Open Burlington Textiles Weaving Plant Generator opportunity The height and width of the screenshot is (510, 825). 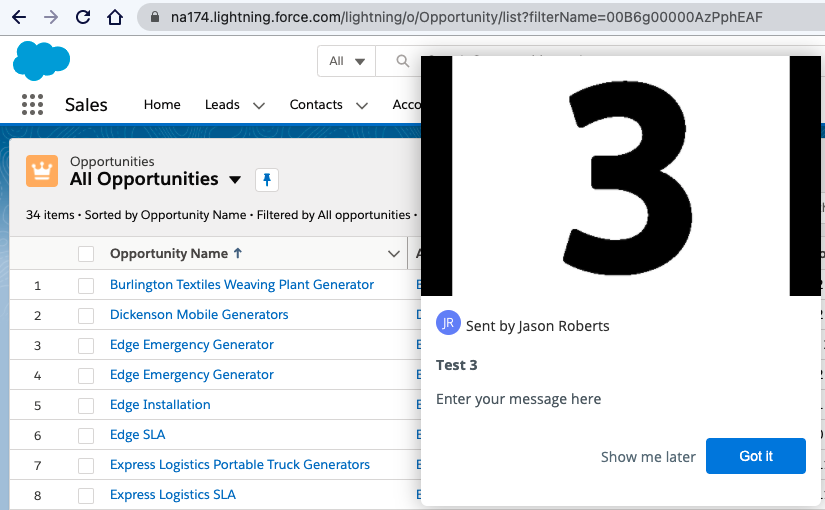pos(242,284)
